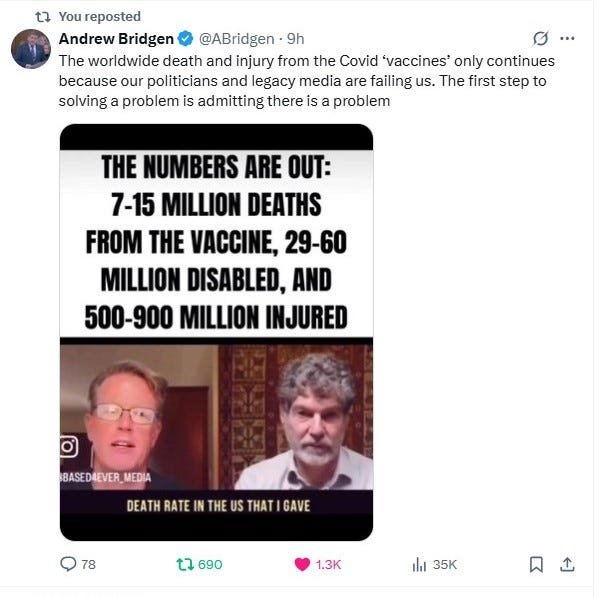602x597 pixels.
Task: Open the three-dot more options menu
Action: pyautogui.click(x=567, y=38)
